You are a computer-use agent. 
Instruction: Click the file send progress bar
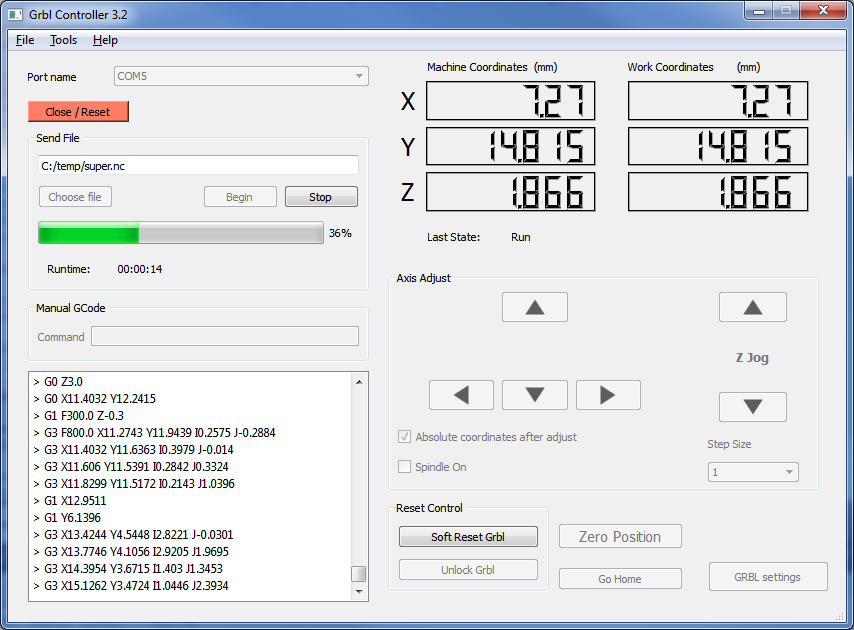(x=180, y=233)
